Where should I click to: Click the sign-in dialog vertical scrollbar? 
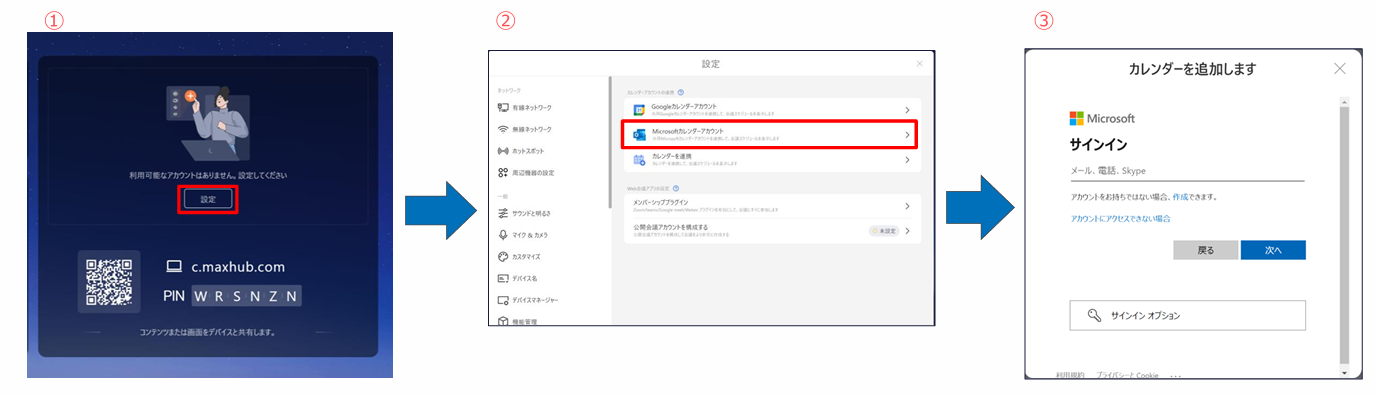point(1344,236)
